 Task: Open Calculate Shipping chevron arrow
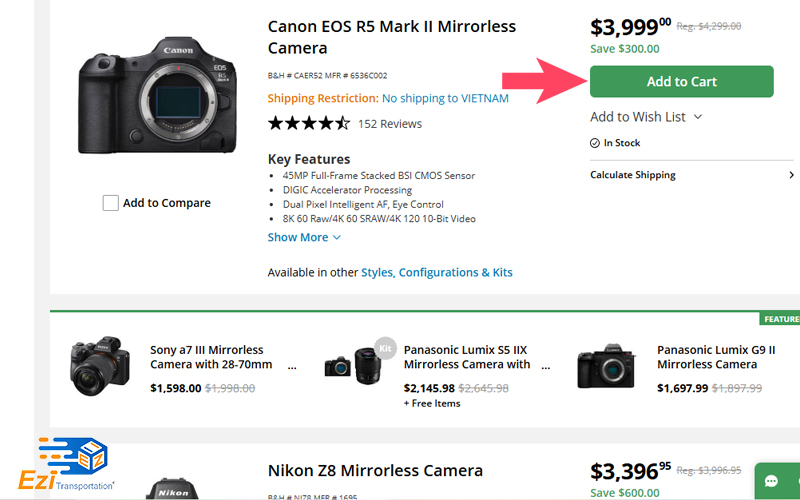791,175
